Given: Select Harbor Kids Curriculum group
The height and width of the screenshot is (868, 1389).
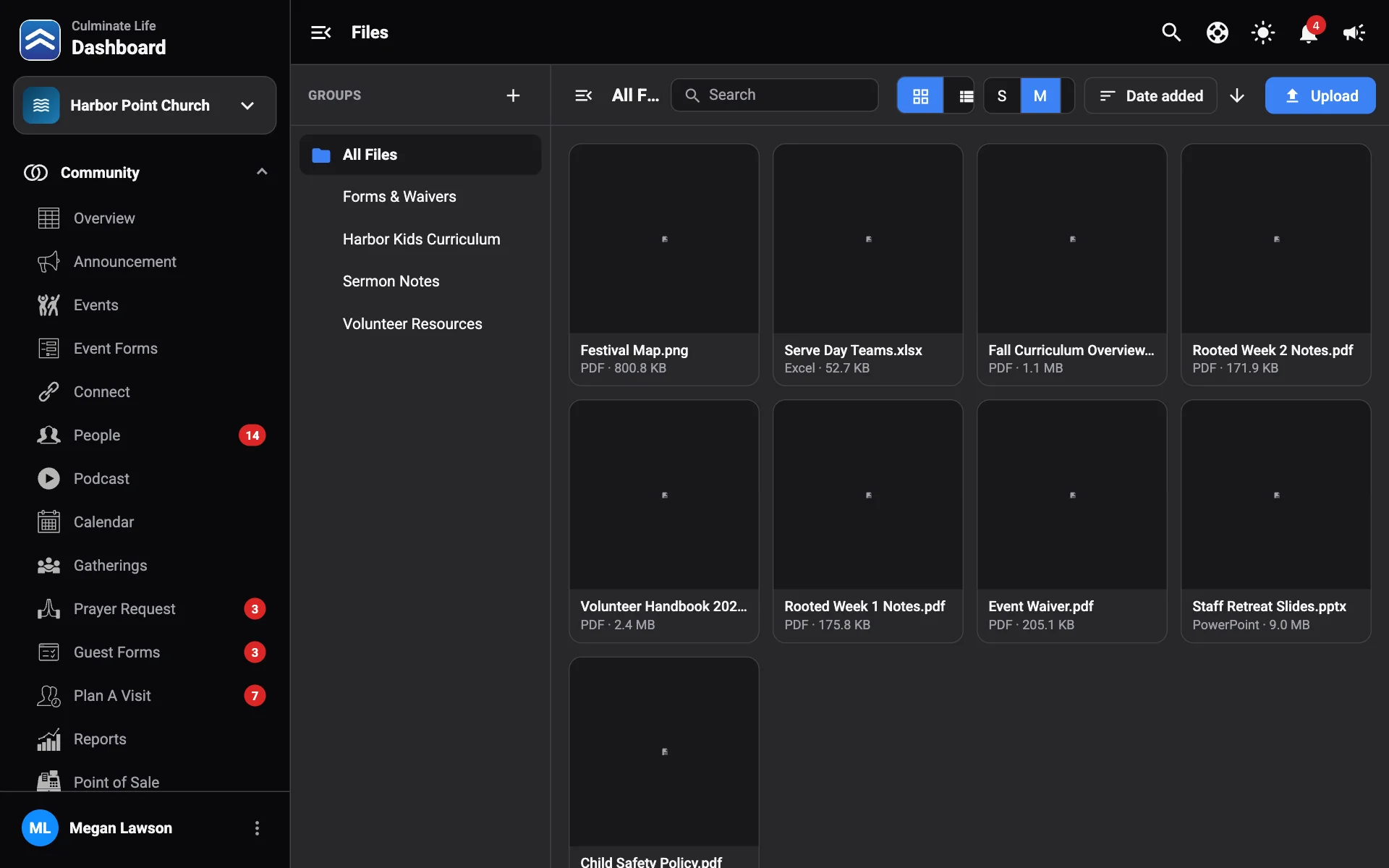Looking at the screenshot, I should click(420, 239).
